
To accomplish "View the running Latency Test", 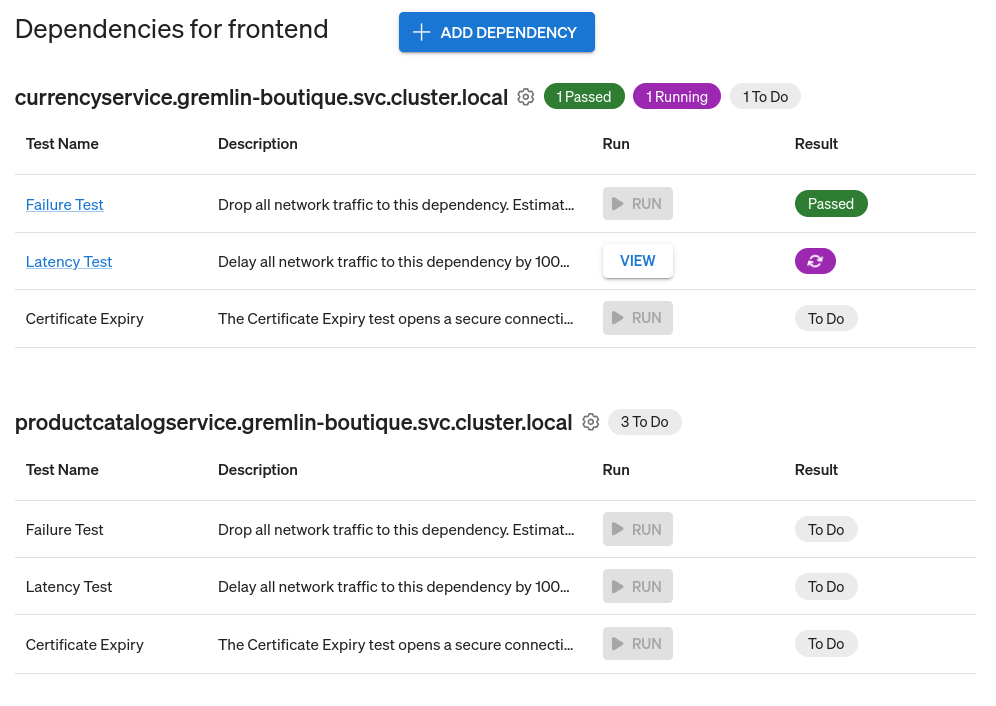I will click(637, 260).
